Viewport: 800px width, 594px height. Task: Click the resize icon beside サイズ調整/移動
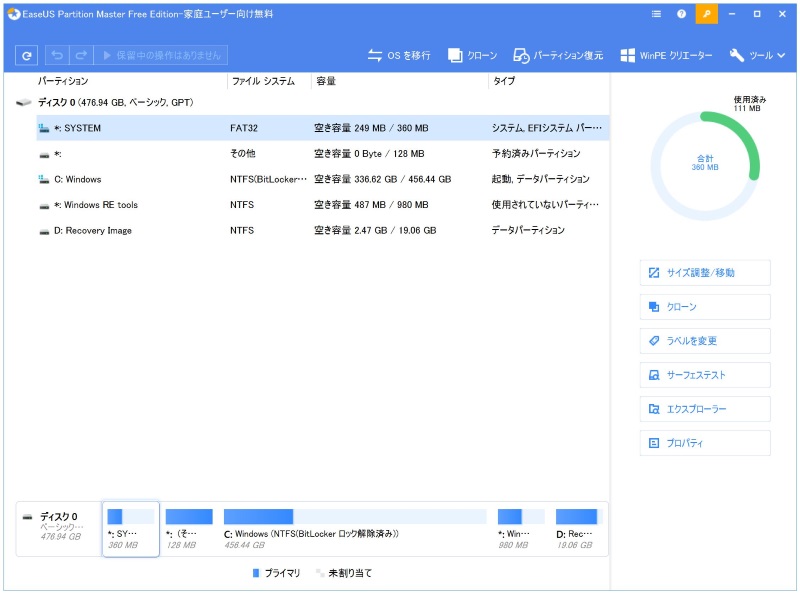point(654,273)
